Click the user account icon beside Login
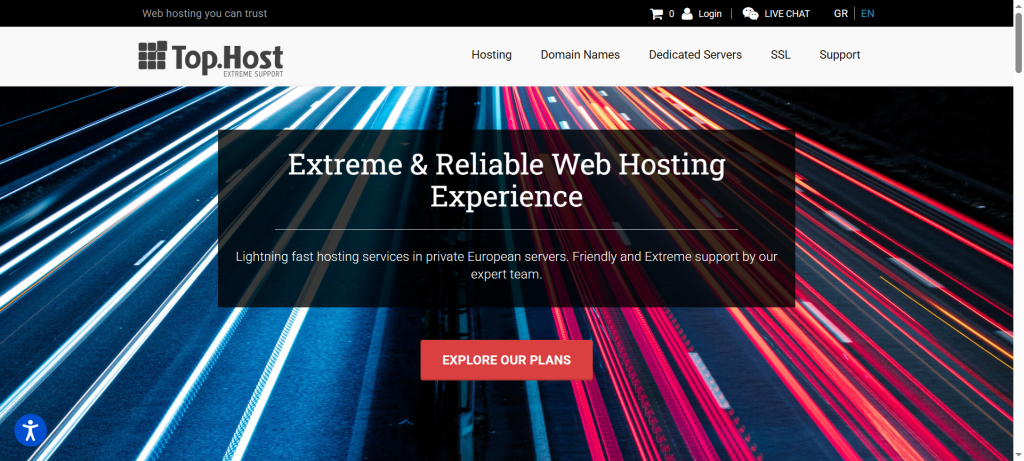The image size is (1024, 461). coord(687,14)
